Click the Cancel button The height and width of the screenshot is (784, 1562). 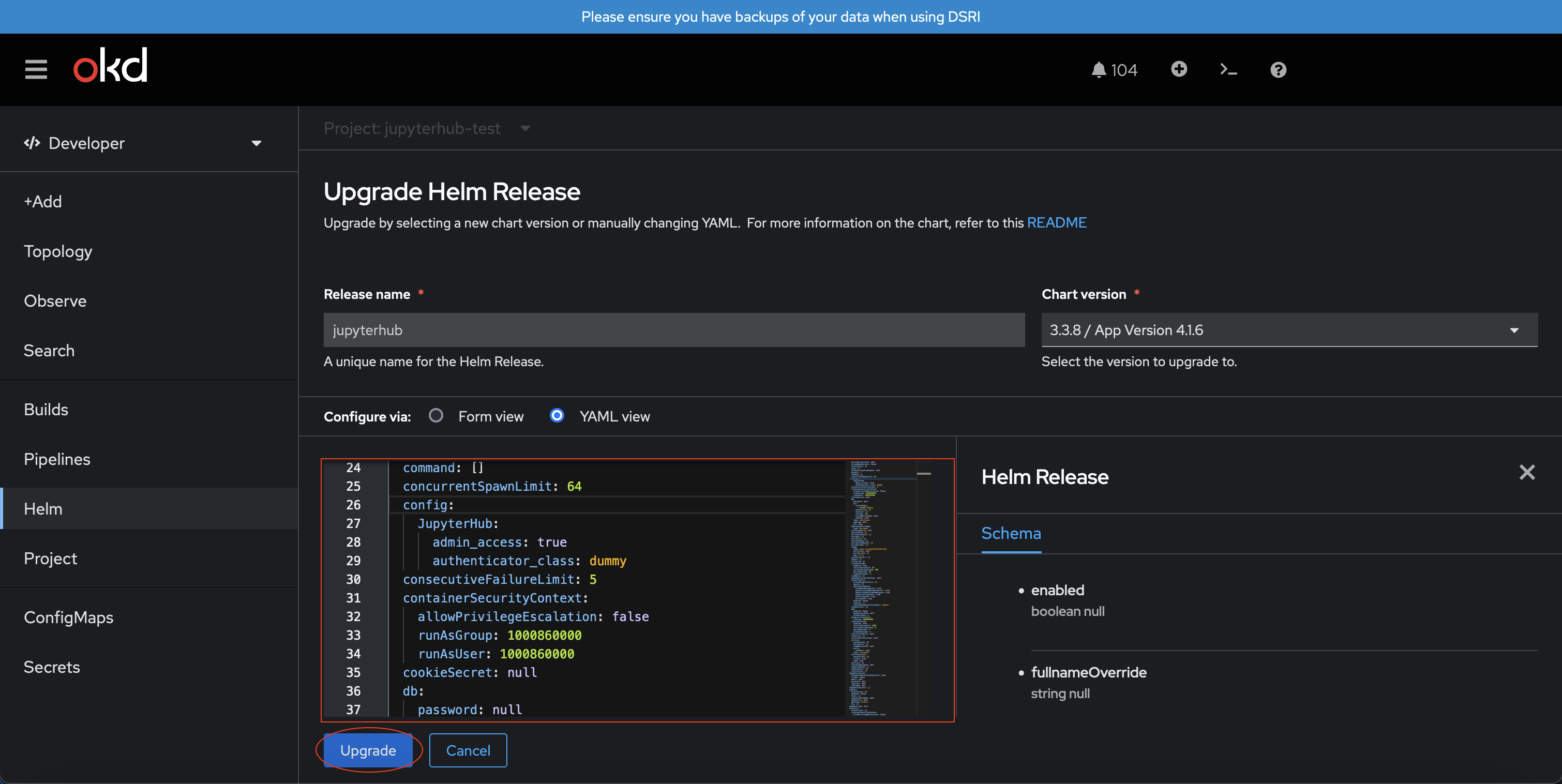click(468, 750)
